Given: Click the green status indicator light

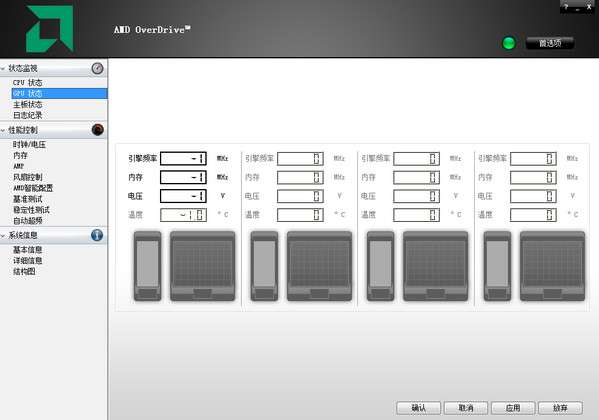Looking at the screenshot, I should (x=508, y=43).
